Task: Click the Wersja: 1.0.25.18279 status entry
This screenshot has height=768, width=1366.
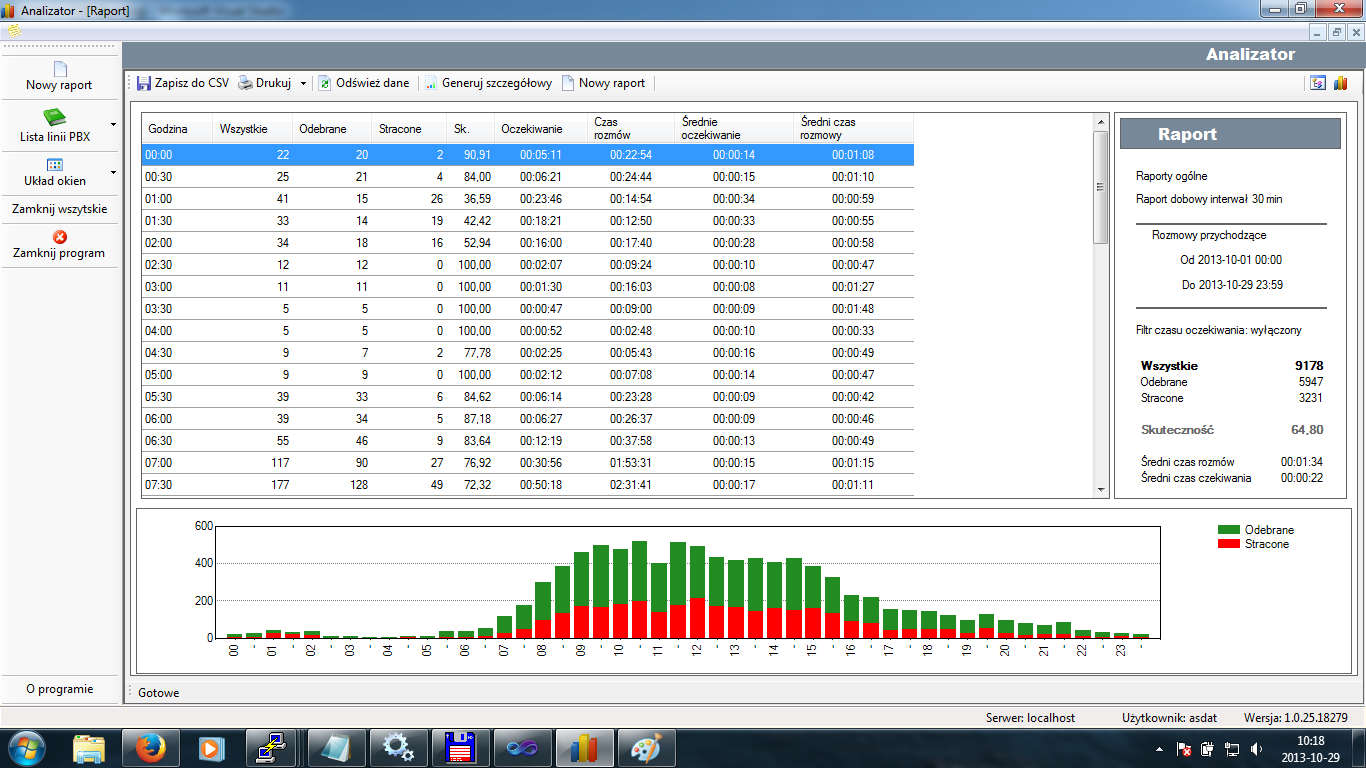Action: [x=1296, y=718]
